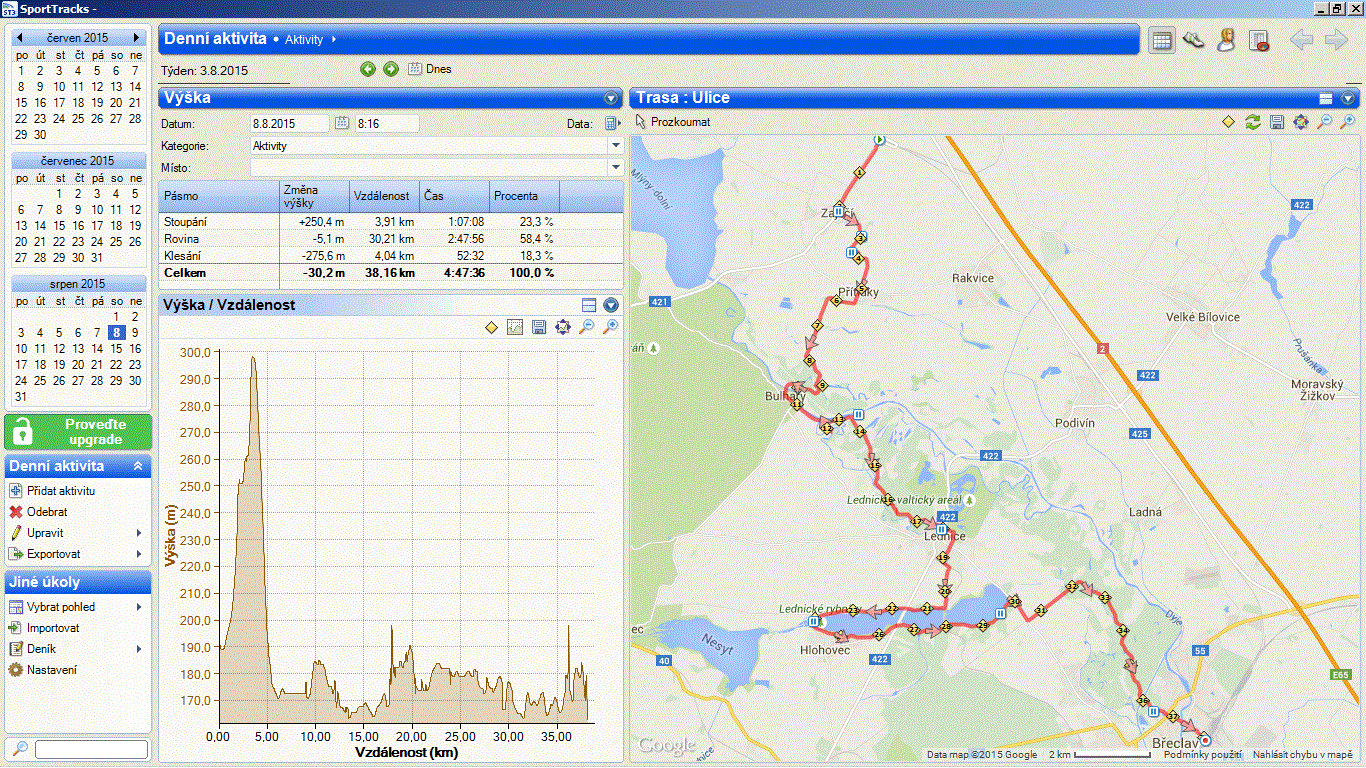Fit the elevation chart to window
The height and width of the screenshot is (768, 1366).
tap(563, 328)
